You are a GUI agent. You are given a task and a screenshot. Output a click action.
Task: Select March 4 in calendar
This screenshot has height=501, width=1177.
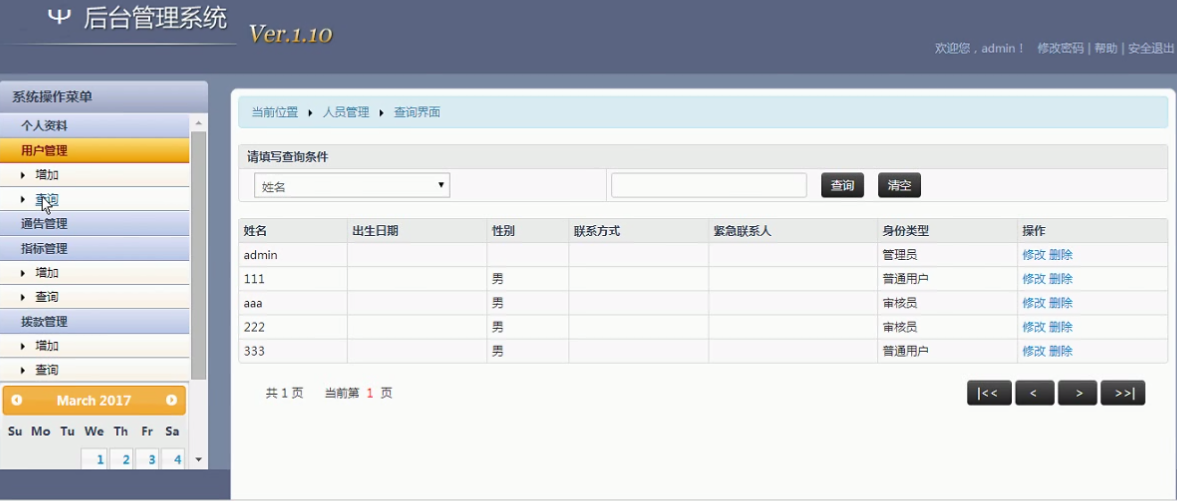pyautogui.click(x=173, y=458)
